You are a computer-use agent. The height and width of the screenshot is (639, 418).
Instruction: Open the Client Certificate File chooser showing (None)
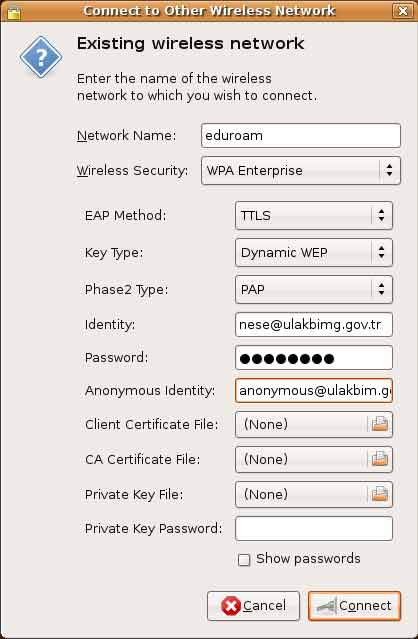click(x=314, y=424)
